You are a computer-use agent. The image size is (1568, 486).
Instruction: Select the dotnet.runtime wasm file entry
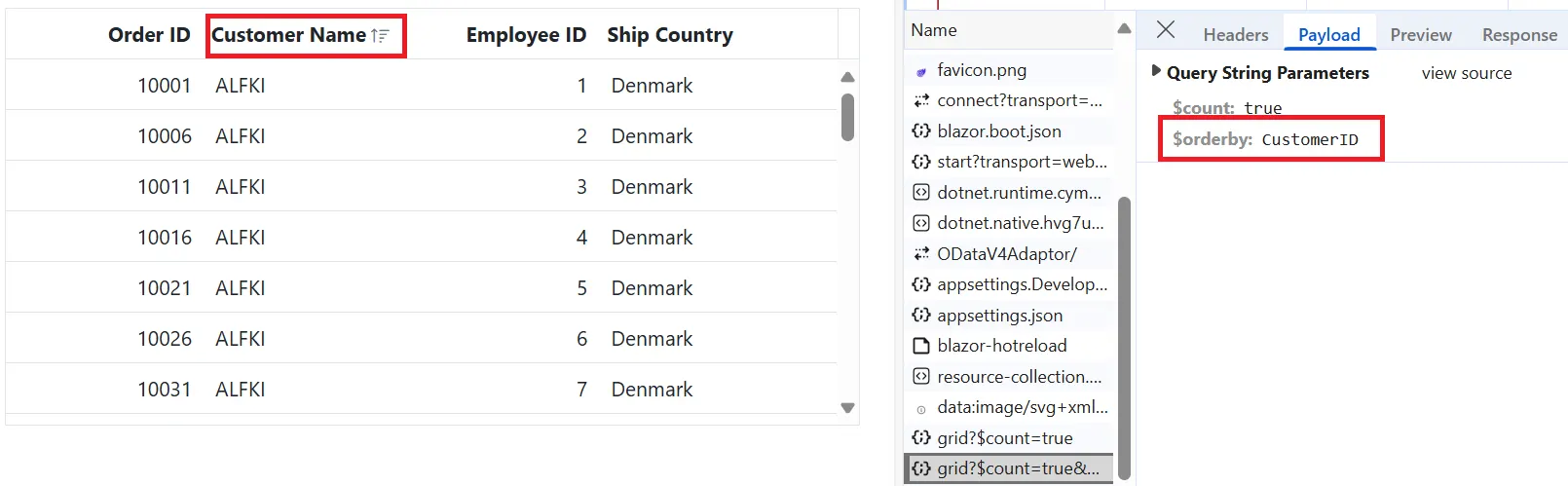pos(1009,193)
